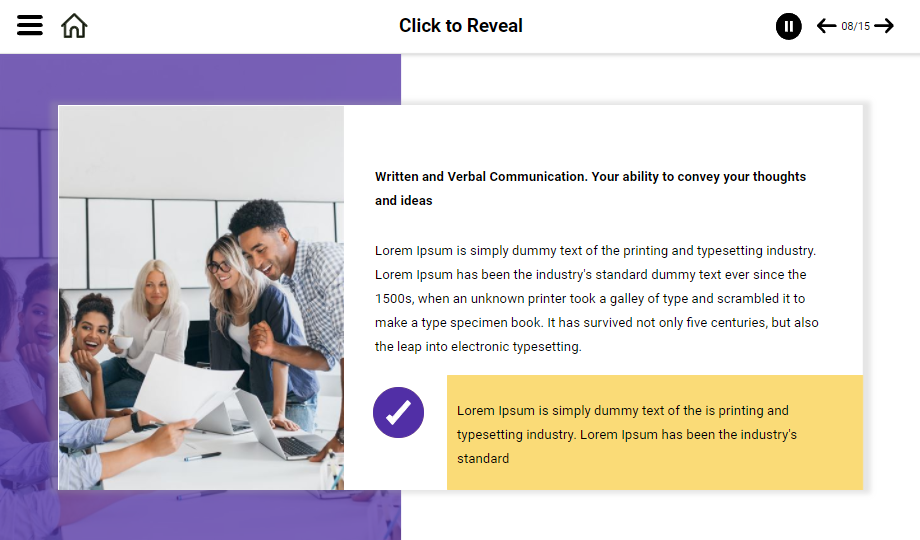
Task: Advance to the next slide
Action: (x=884, y=26)
